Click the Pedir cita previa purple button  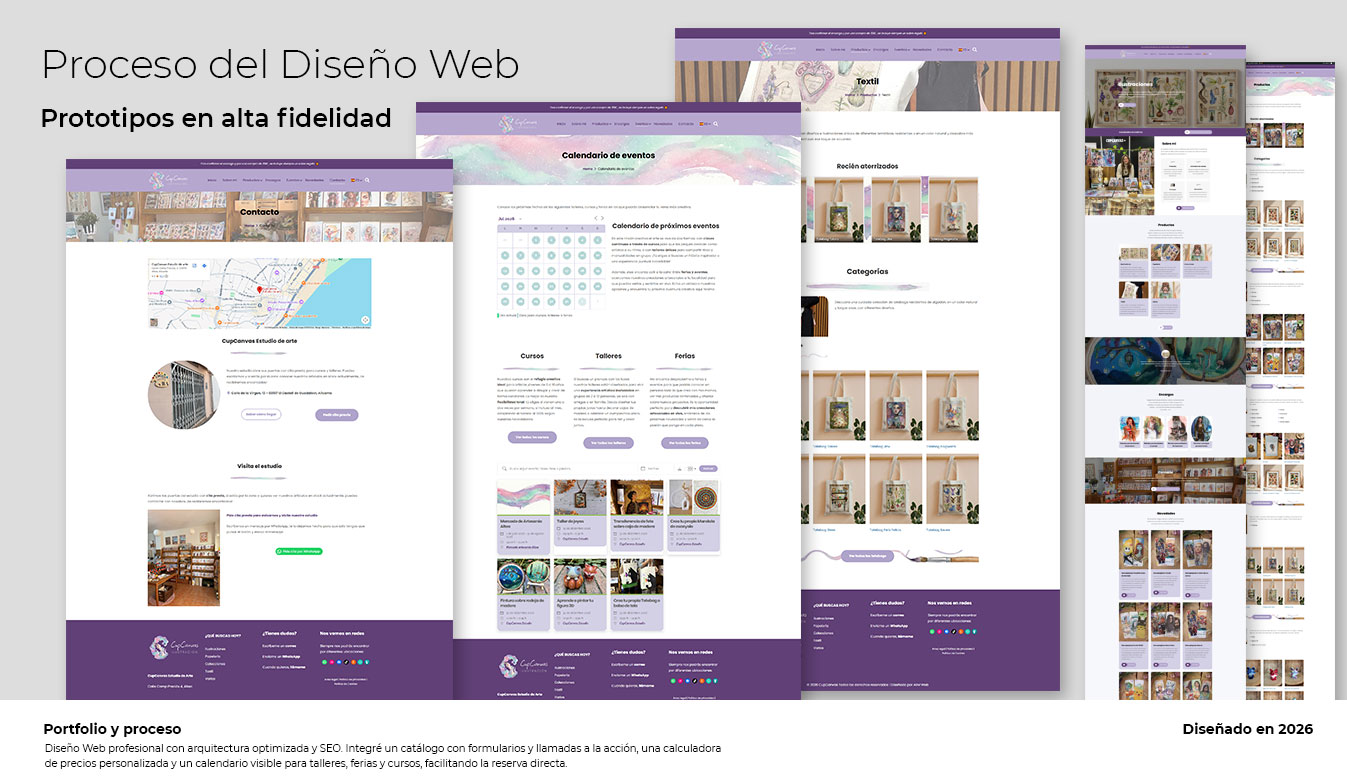[337, 414]
